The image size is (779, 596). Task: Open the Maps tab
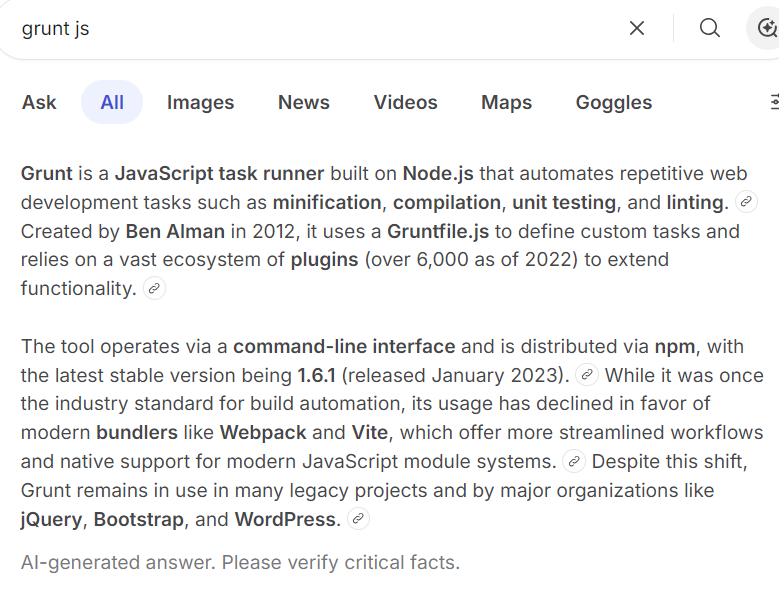point(506,102)
